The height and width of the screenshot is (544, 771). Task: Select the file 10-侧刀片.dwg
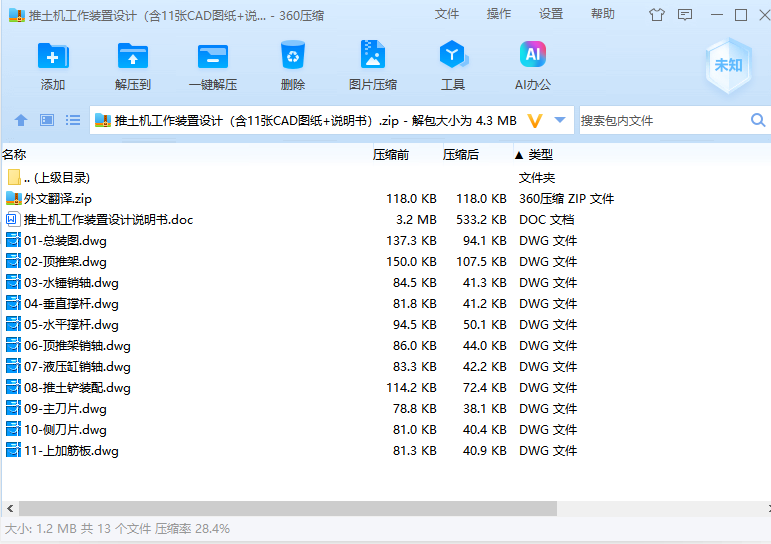pos(65,430)
